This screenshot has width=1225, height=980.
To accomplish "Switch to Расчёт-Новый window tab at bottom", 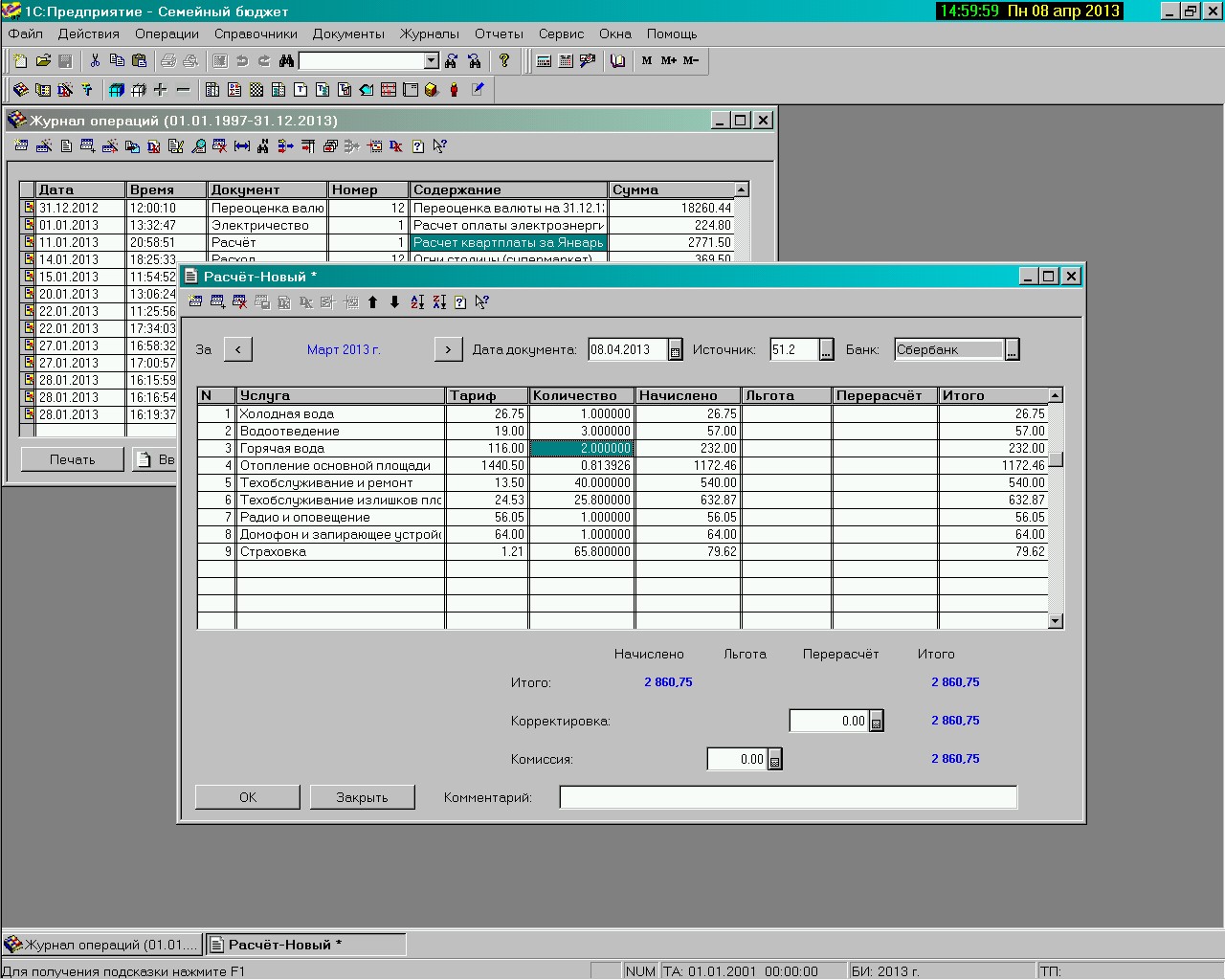I will click(306, 945).
